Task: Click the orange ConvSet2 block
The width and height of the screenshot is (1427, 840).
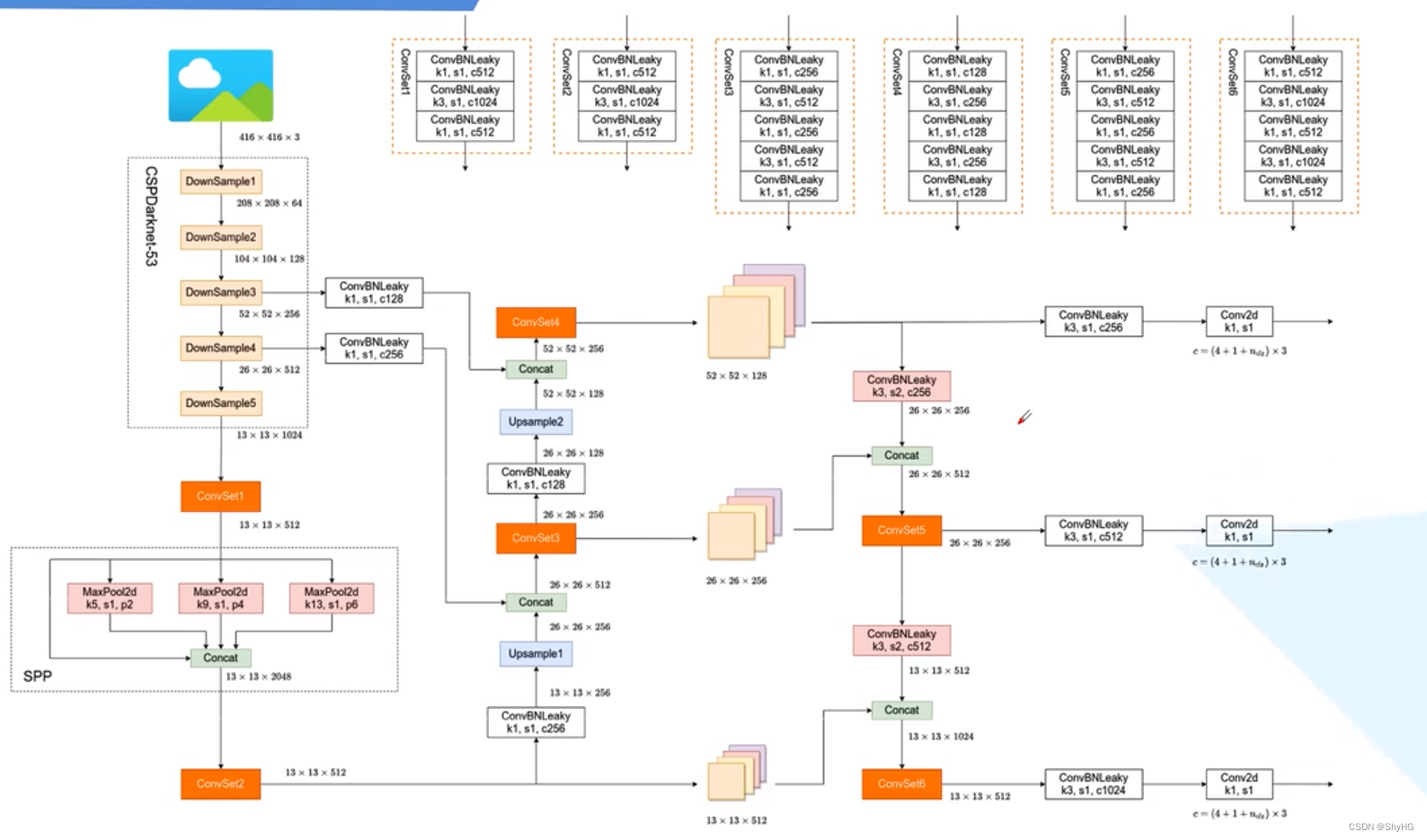Action: 221,783
